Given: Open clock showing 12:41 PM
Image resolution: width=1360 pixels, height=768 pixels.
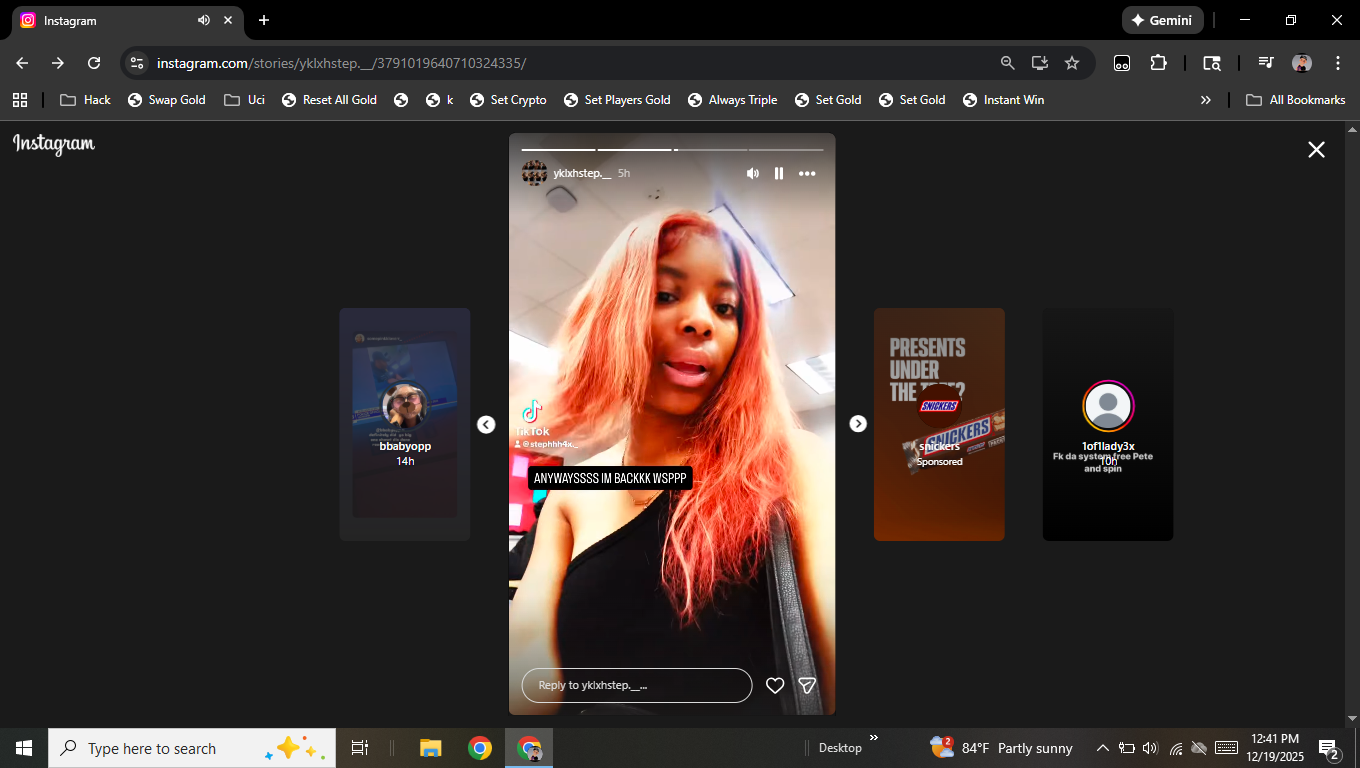Looking at the screenshot, I should pyautogui.click(x=1276, y=748).
